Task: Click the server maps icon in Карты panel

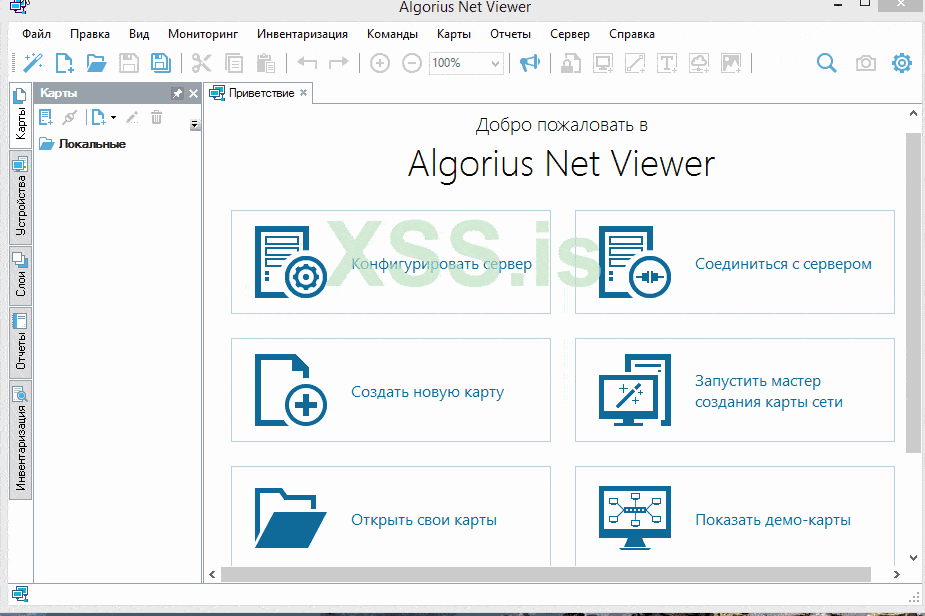Action: [46, 117]
